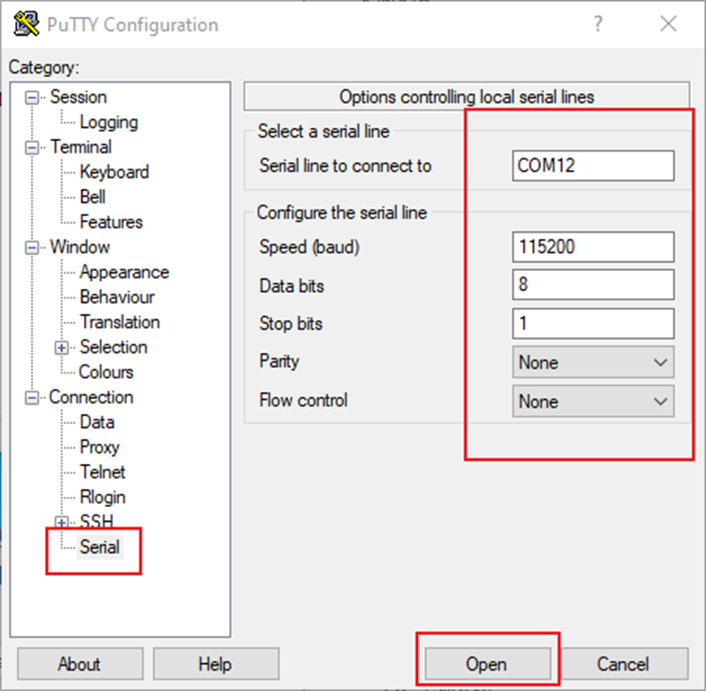Click the Open button
Image resolution: width=706 pixels, height=691 pixels.
(486, 664)
